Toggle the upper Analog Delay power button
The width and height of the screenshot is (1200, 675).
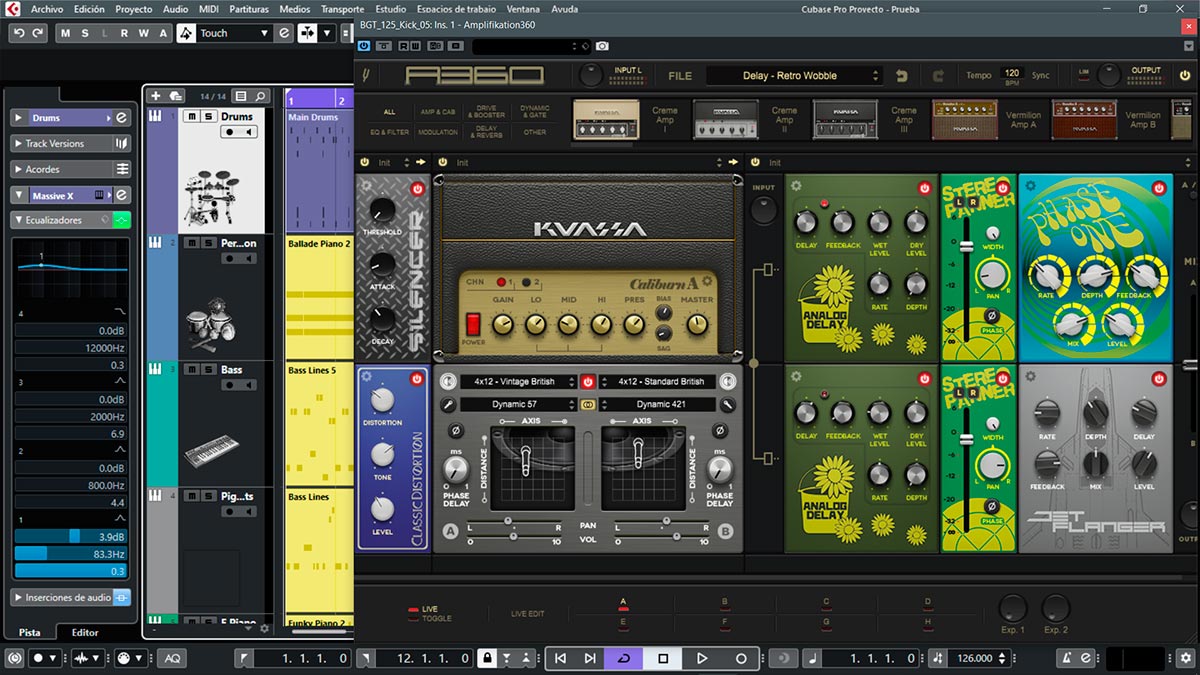[x=924, y=188]
